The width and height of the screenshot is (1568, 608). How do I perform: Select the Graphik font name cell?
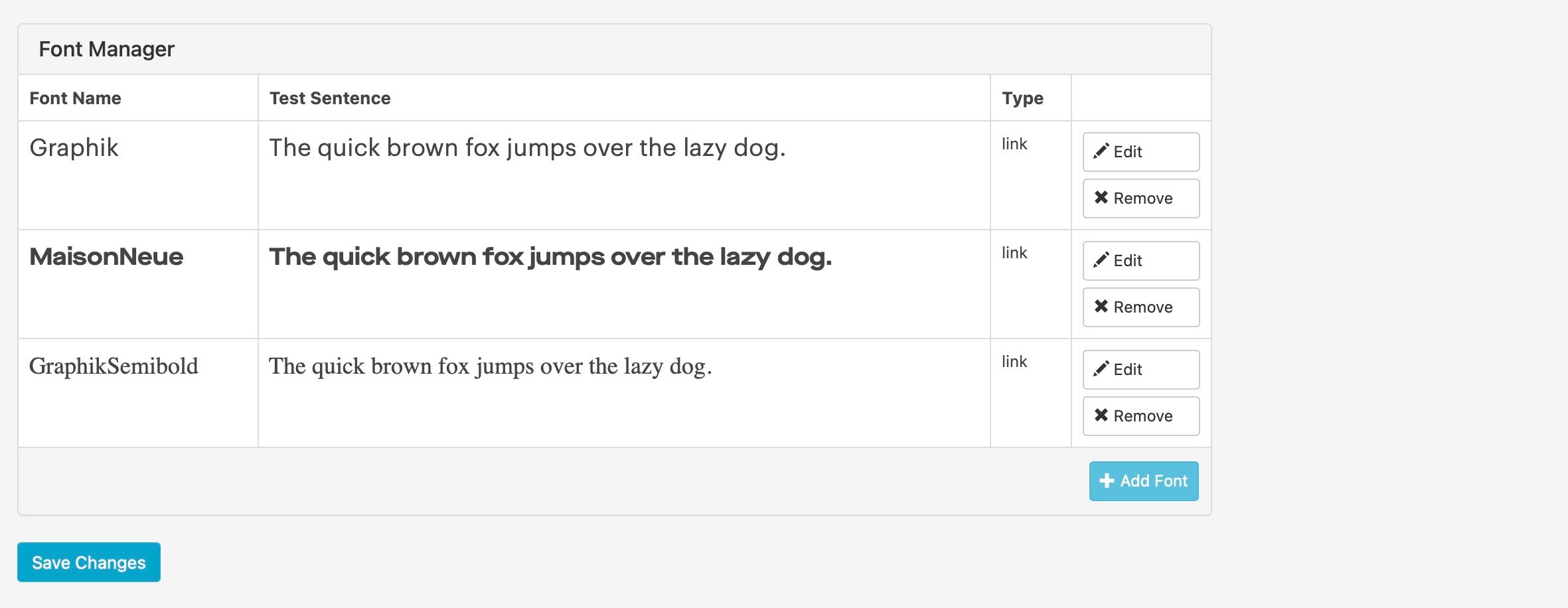point(74,148)
